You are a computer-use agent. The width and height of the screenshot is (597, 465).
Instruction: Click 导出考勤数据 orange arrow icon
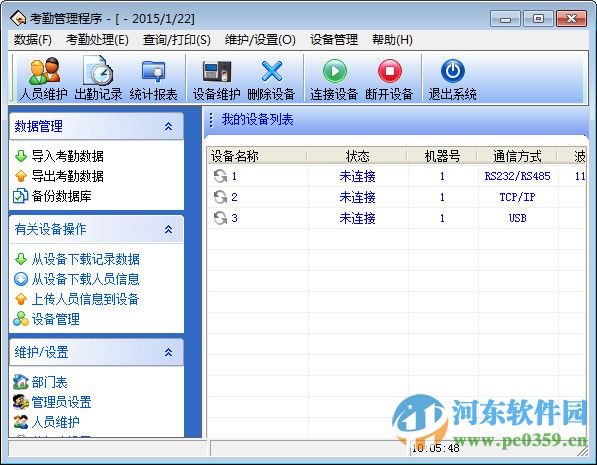21,176
